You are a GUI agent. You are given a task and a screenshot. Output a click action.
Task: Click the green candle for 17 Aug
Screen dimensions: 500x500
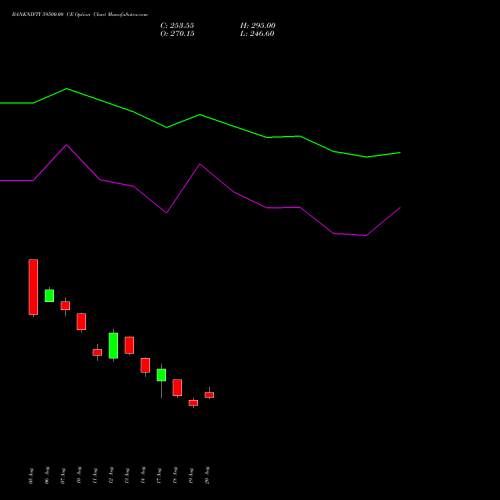161,375
